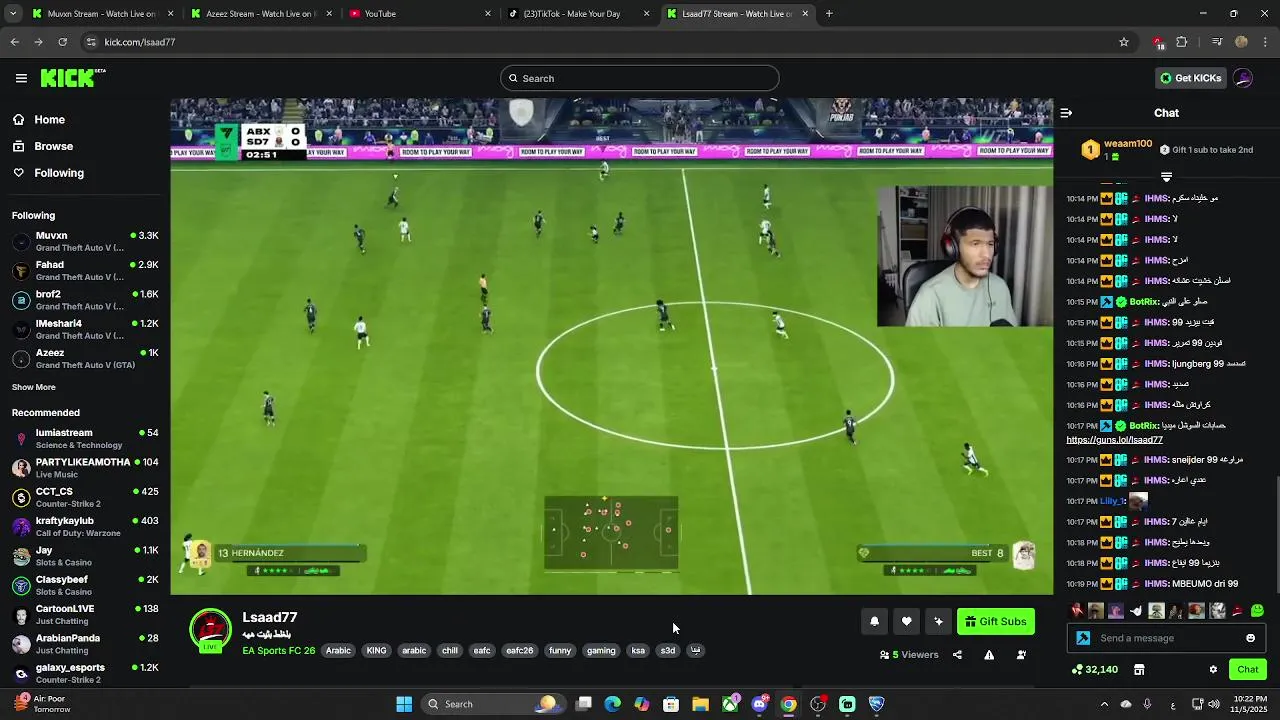1280x720 pixels.
Task: Go to Home in sidebar
Action: tap(38, 119)
